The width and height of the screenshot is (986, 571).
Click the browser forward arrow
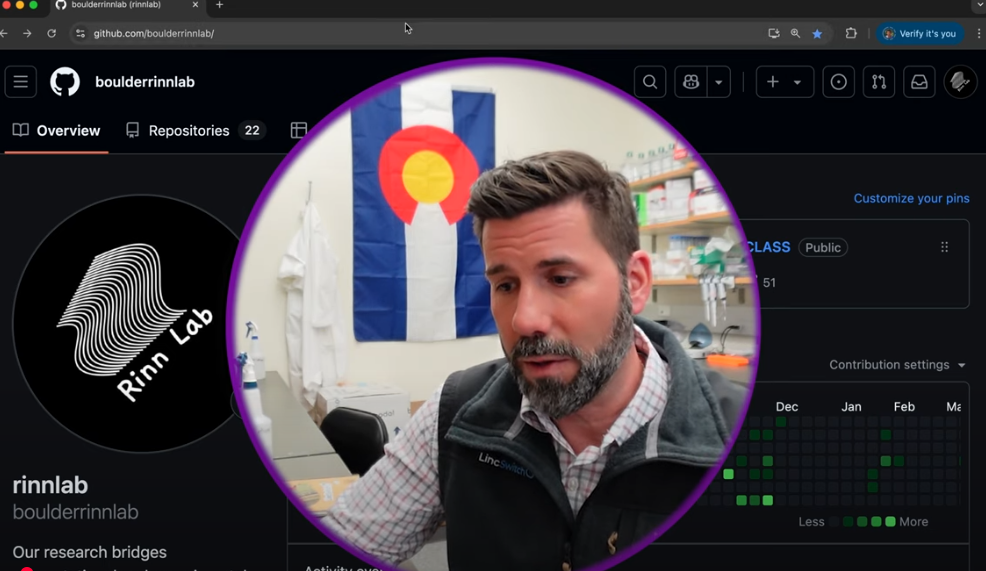click(27, 33)
